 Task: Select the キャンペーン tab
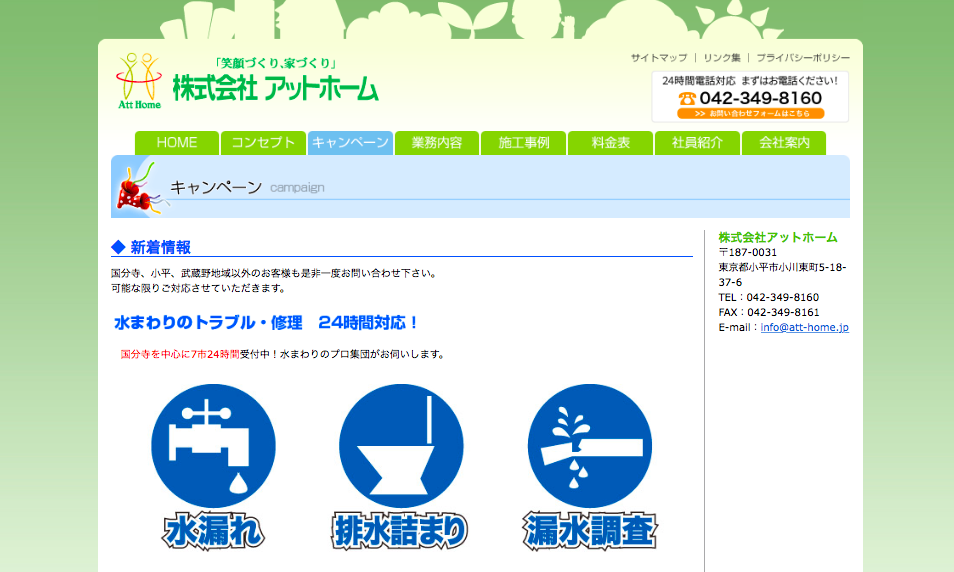click(350, 143)
